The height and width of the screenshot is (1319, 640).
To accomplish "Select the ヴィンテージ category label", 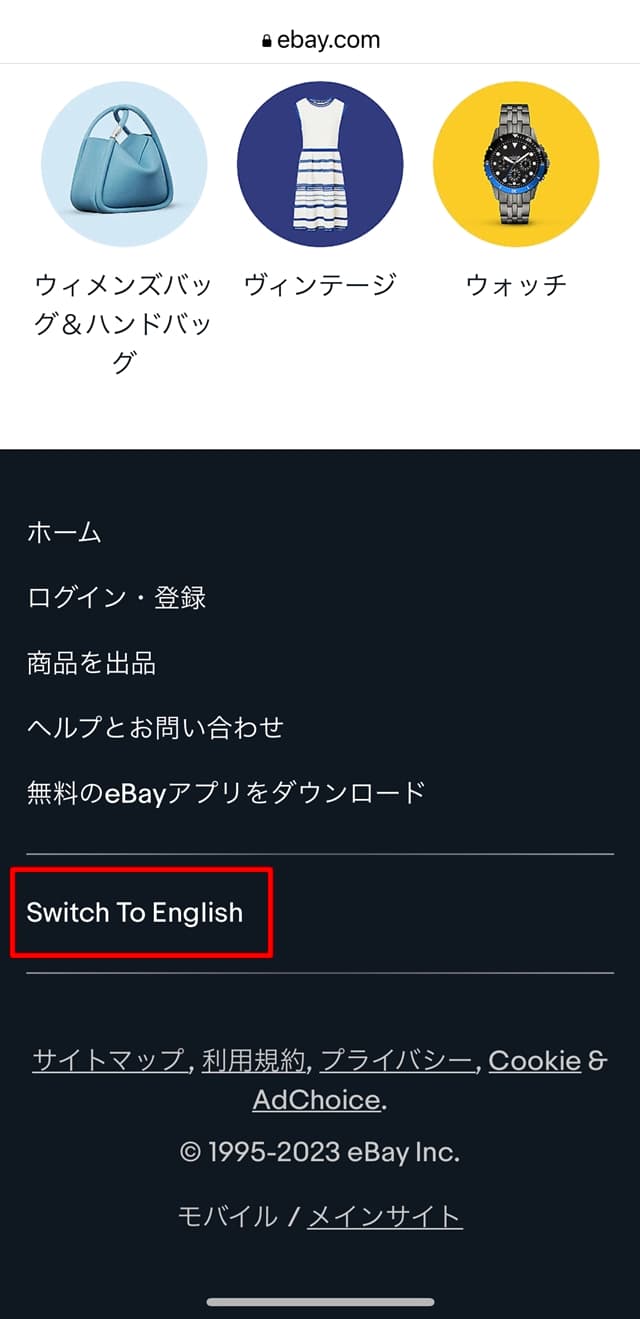I will click(x=320, y=285).
